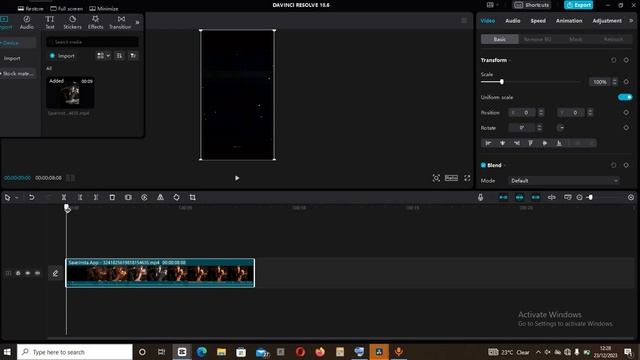This screenshot has height=360, width=640.
Task: Toggle the Blend checkbox
Action: [x=483, y=165]
